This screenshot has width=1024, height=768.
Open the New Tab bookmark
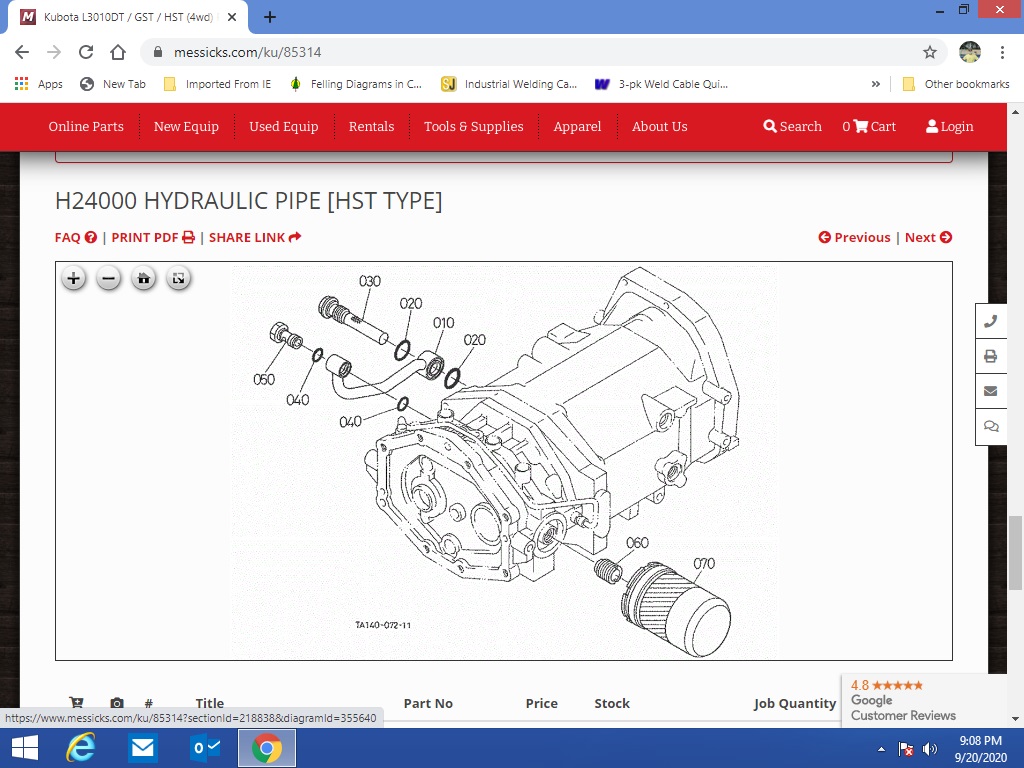112,84
